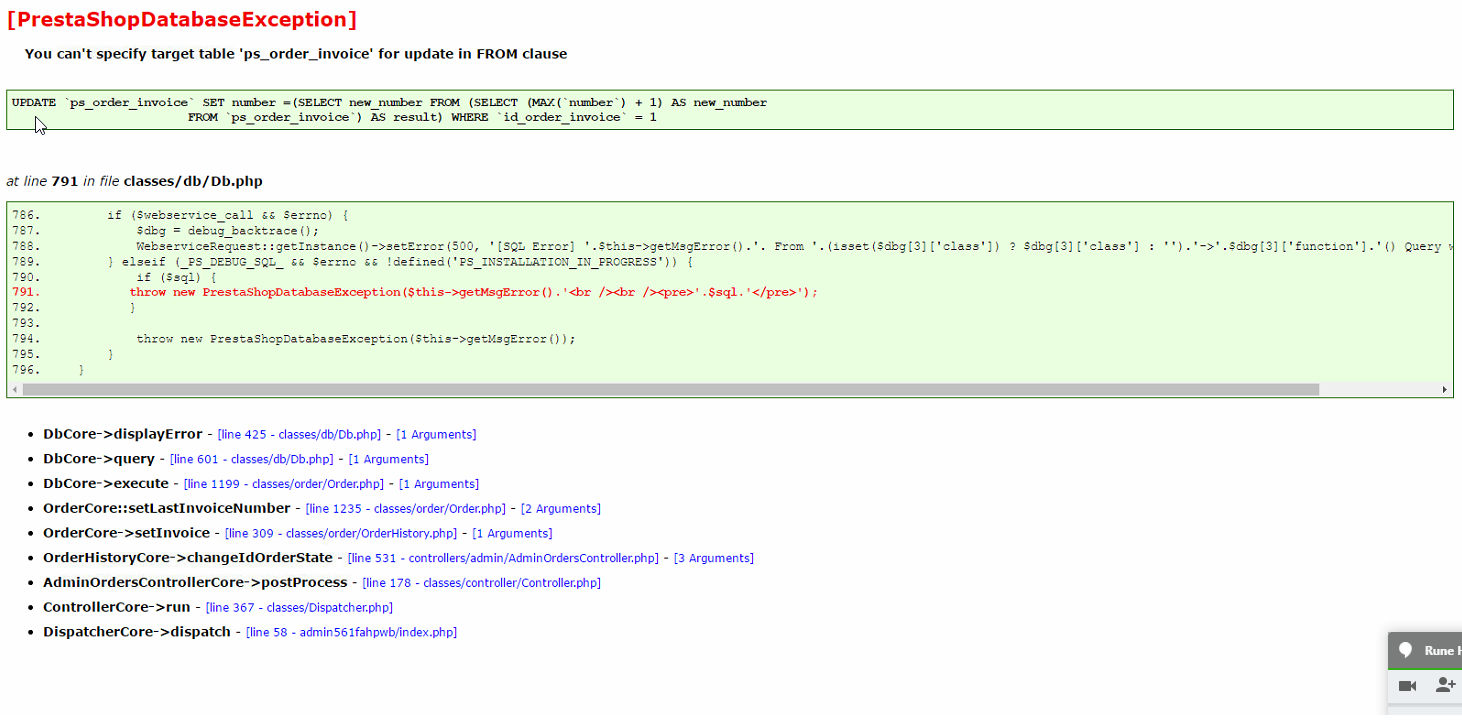Click code line 786 webservice_call condition
1462x720 pixels.
228,215
